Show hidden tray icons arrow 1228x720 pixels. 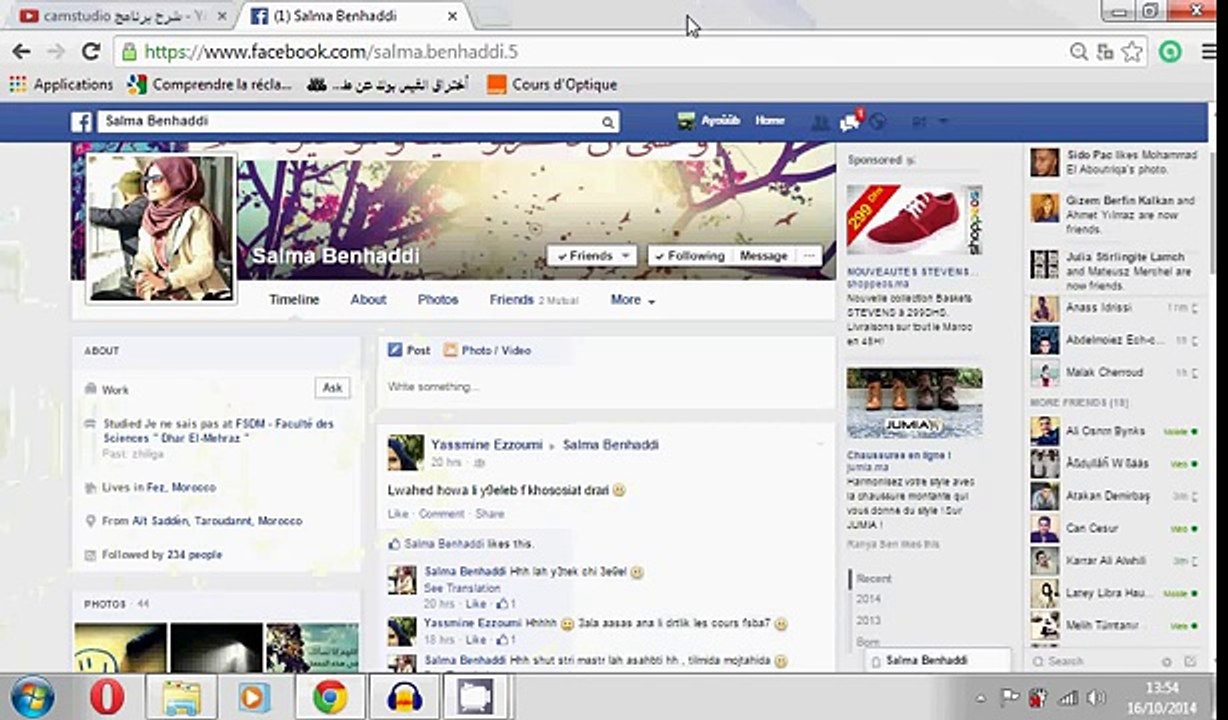[x=980, y=698]
